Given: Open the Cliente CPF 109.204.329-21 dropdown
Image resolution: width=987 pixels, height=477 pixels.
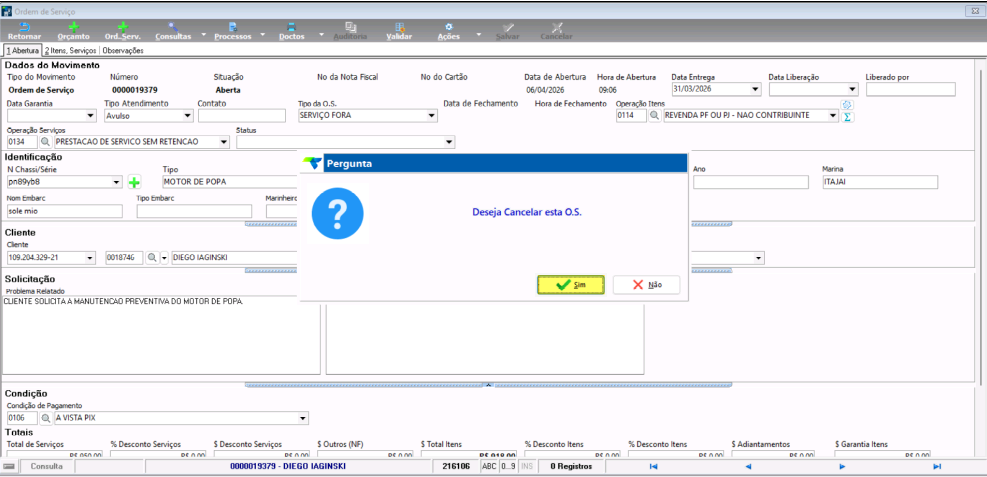Looking at the screenshot, I should click(90, 258).
